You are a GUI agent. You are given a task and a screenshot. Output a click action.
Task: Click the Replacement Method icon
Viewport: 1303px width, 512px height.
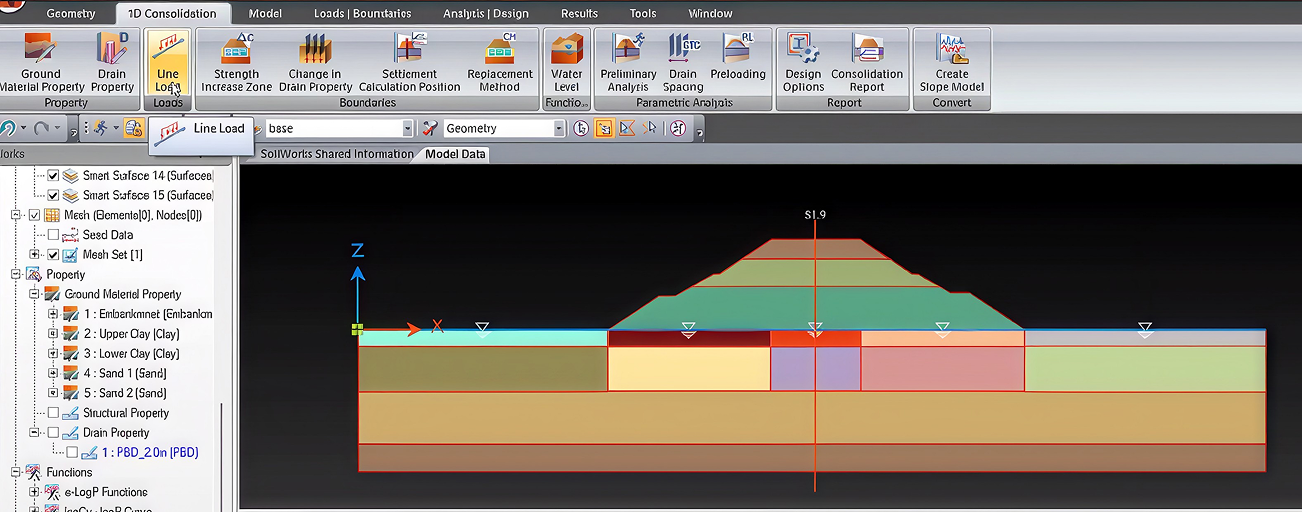tap(500, 62)
